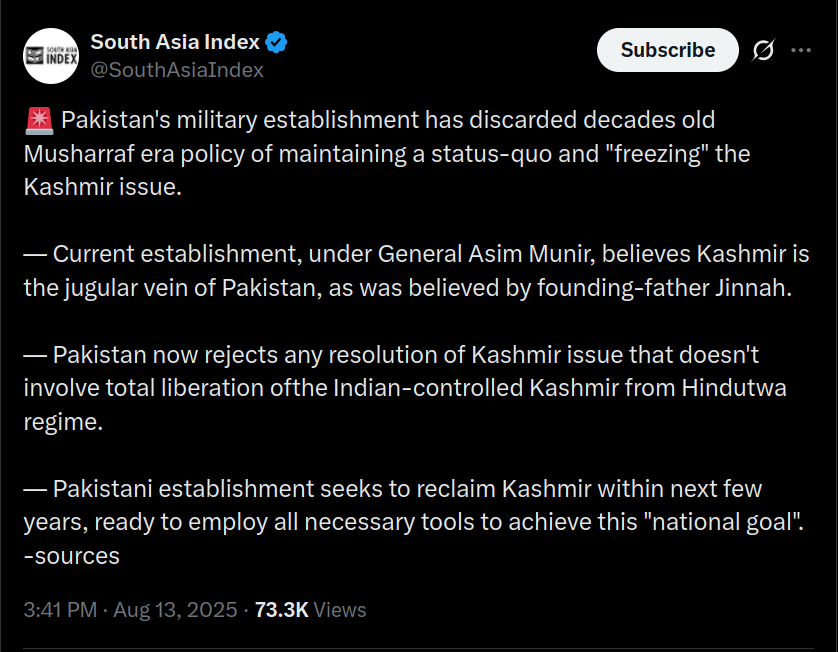The height and width of the screenshot is (652, 838).
Task: Click the "-sources" text line
Action: 72,555
